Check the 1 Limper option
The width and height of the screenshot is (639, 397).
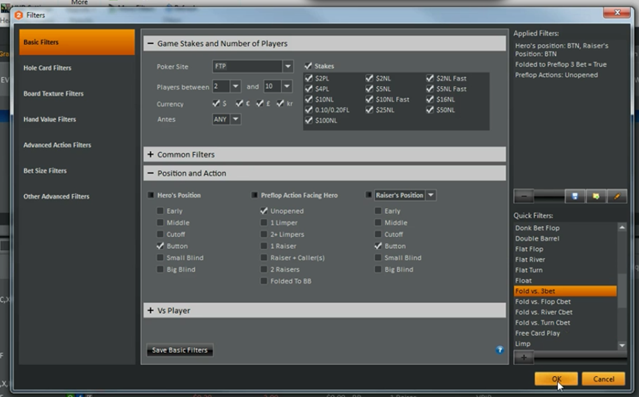point(264,223)
